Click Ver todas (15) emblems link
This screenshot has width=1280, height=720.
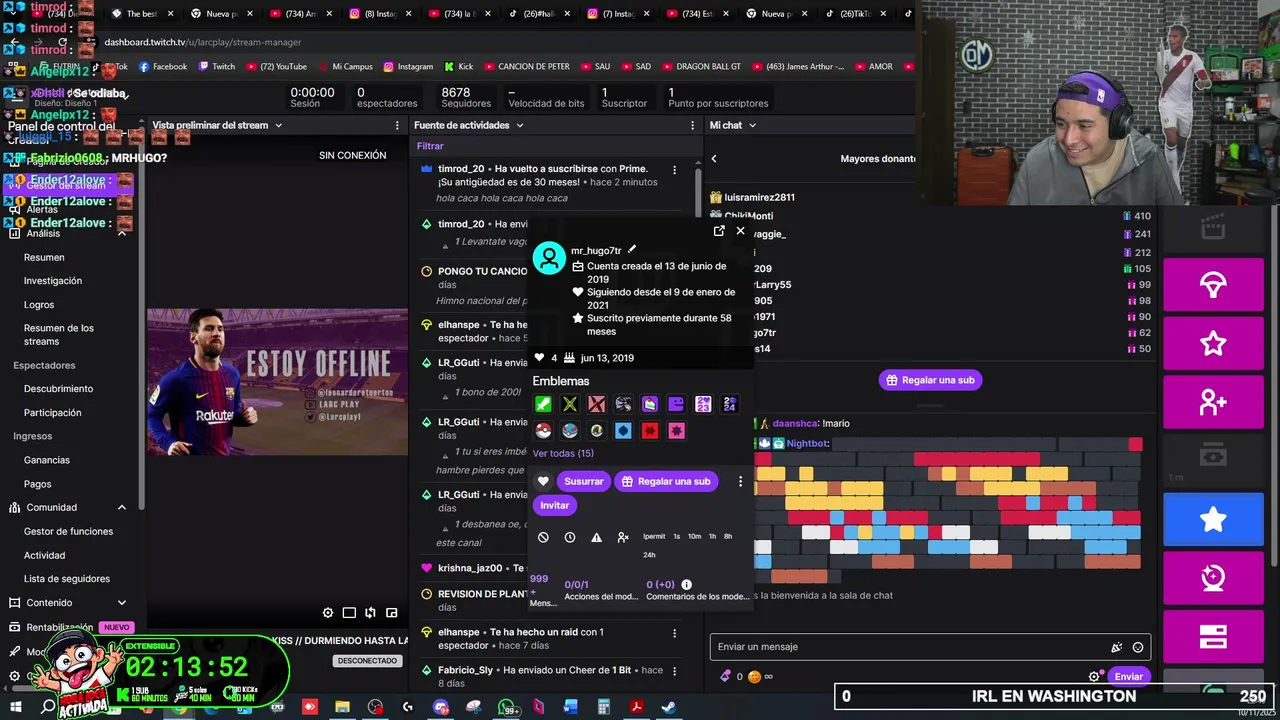click(563, 453)
